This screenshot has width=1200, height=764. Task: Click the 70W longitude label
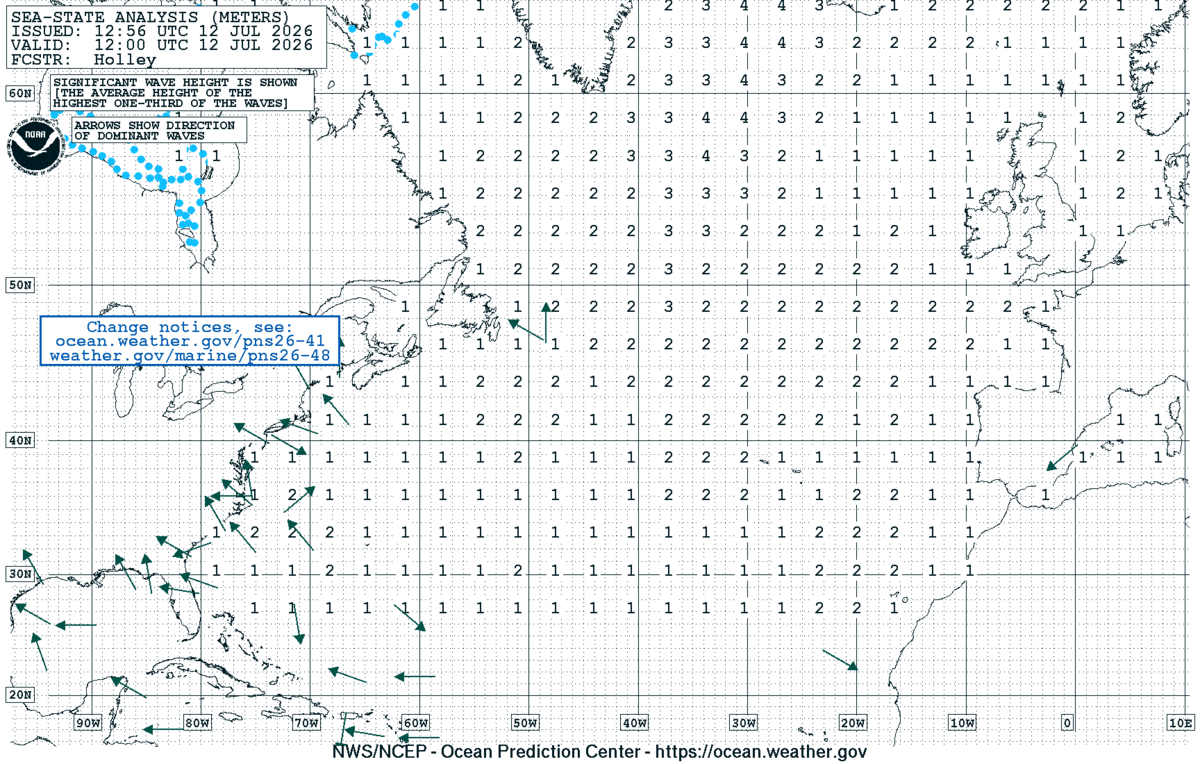306,723
